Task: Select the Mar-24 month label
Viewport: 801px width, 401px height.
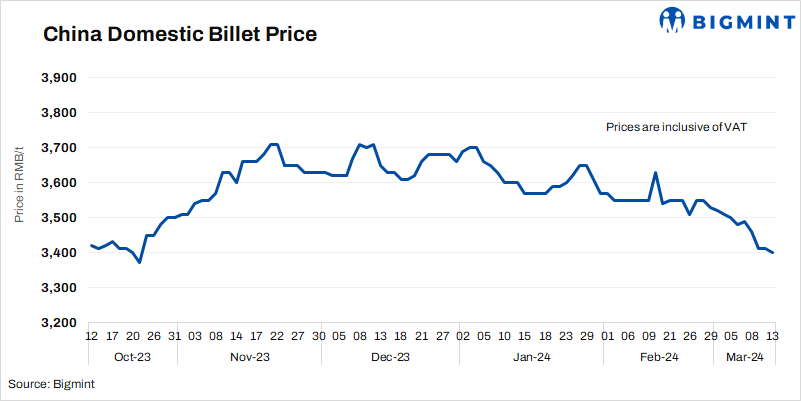Action: tap(744, 357)
